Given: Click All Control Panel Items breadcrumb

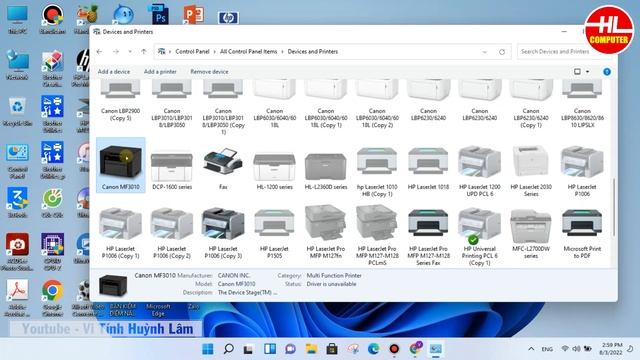Looking at the screenshot, I should (249, 52).
